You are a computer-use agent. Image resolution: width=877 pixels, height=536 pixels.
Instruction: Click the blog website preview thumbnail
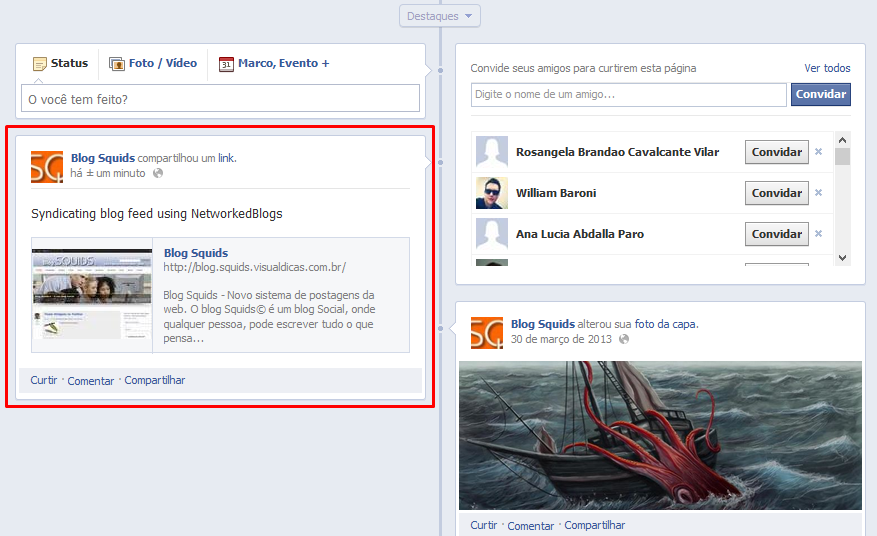[92, 294]
